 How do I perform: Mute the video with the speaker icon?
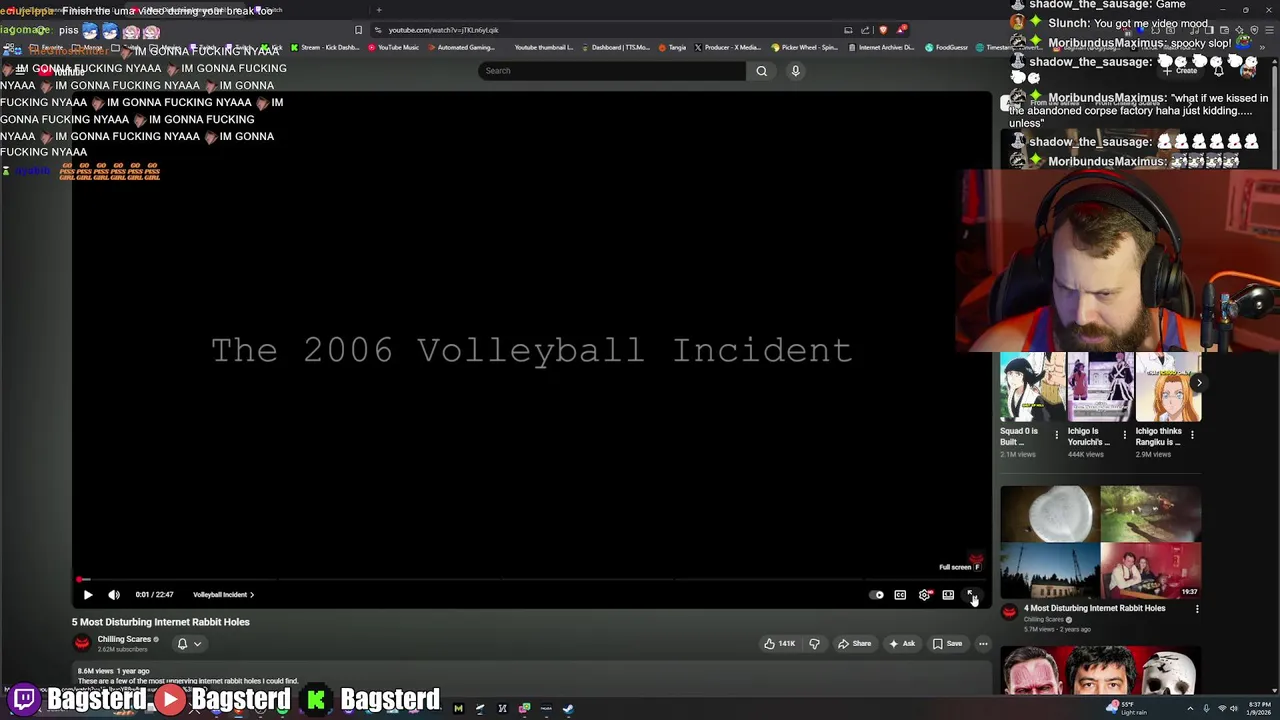114,595
